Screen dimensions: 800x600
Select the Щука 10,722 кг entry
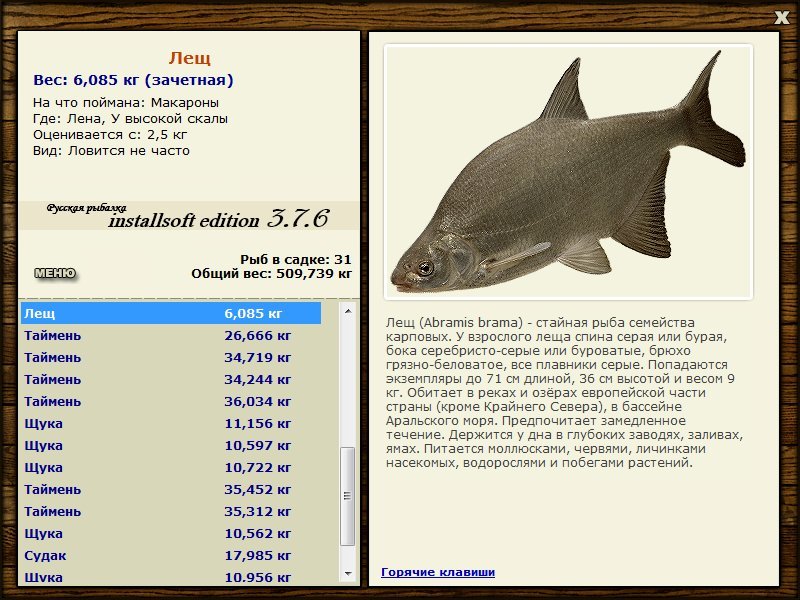point(171,467)
